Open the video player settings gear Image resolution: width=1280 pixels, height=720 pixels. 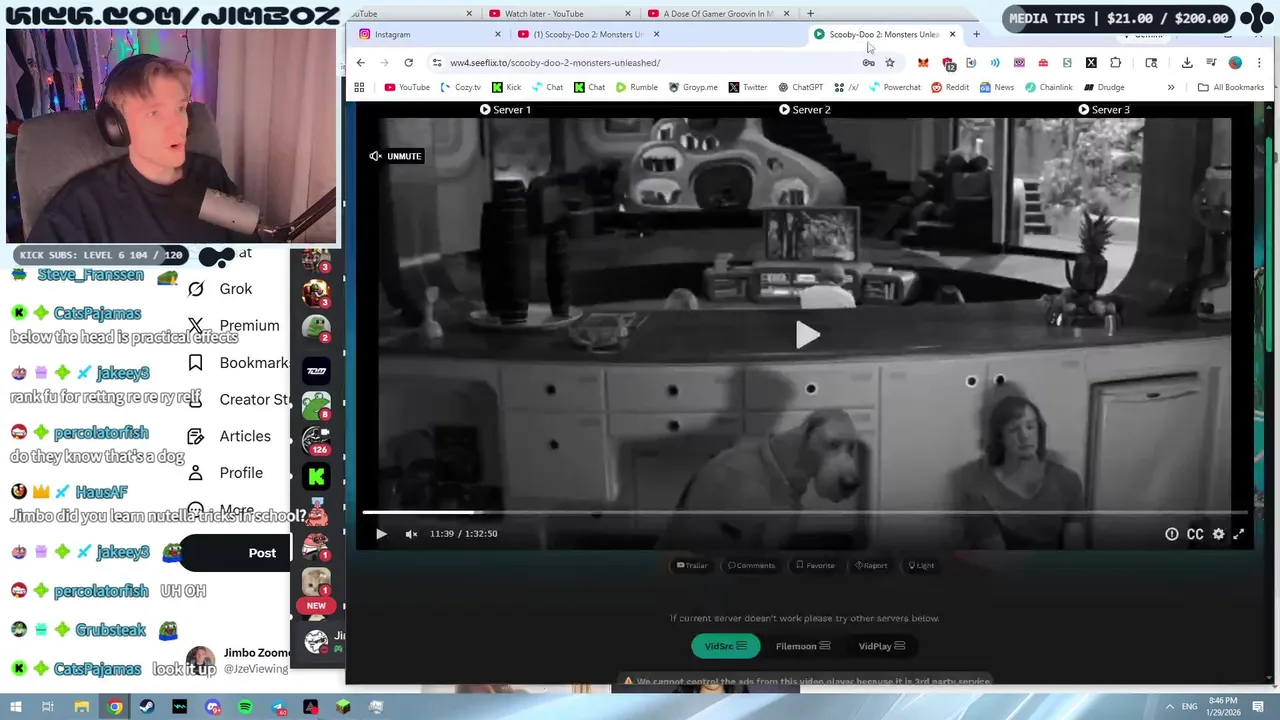point(1218,534)
